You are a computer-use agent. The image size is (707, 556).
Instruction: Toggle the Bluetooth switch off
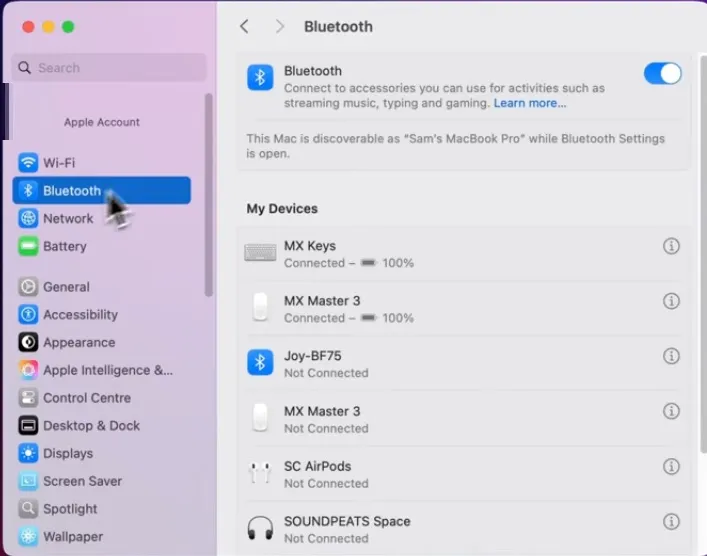[x=662, y=74]
